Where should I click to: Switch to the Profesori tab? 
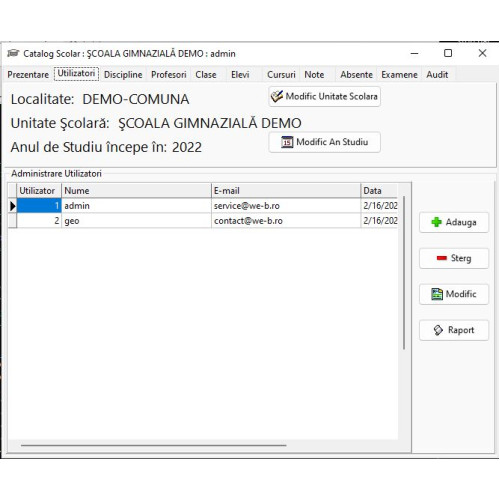(x=169, y=75)
